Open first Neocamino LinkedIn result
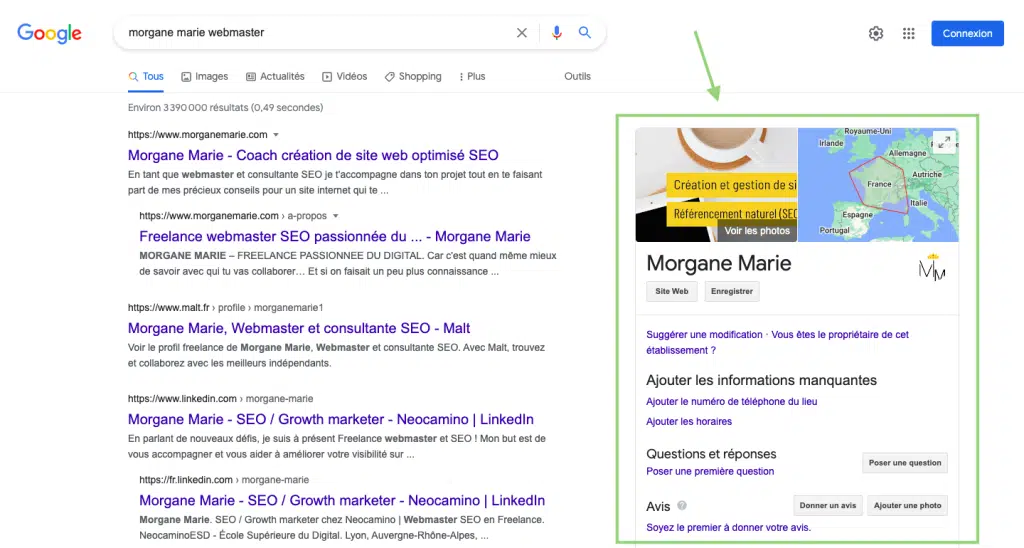The image size is (1024, 548). [x=330, y=419]
